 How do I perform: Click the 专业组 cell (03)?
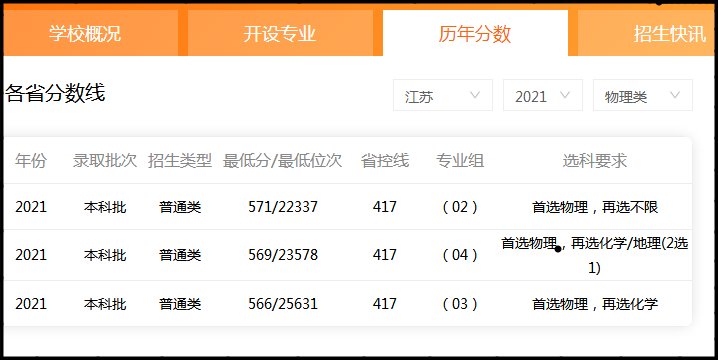tap(460, 304)
